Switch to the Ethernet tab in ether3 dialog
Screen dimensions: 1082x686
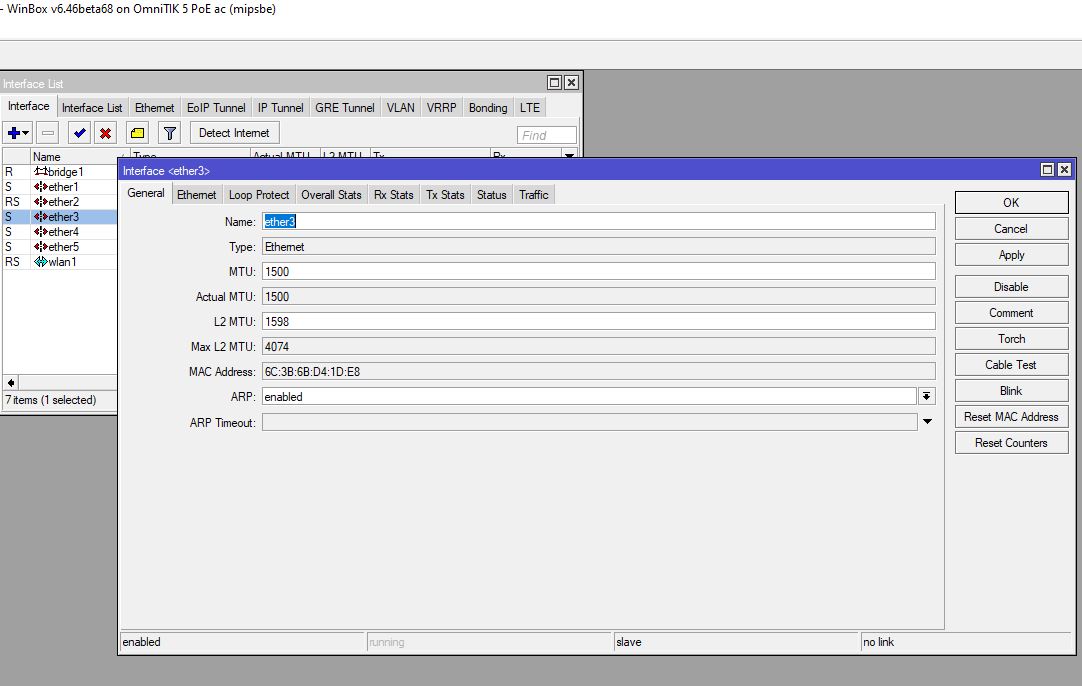(197, 195)
